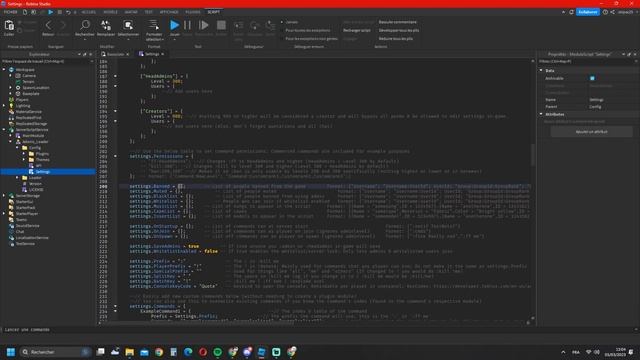Select Terrain in the Explorer
This screenshot has height=360, width=640.
[x=28, y=82]
